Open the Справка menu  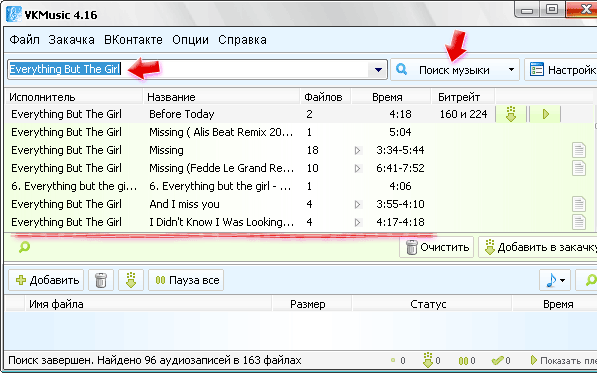coord(242,40)
